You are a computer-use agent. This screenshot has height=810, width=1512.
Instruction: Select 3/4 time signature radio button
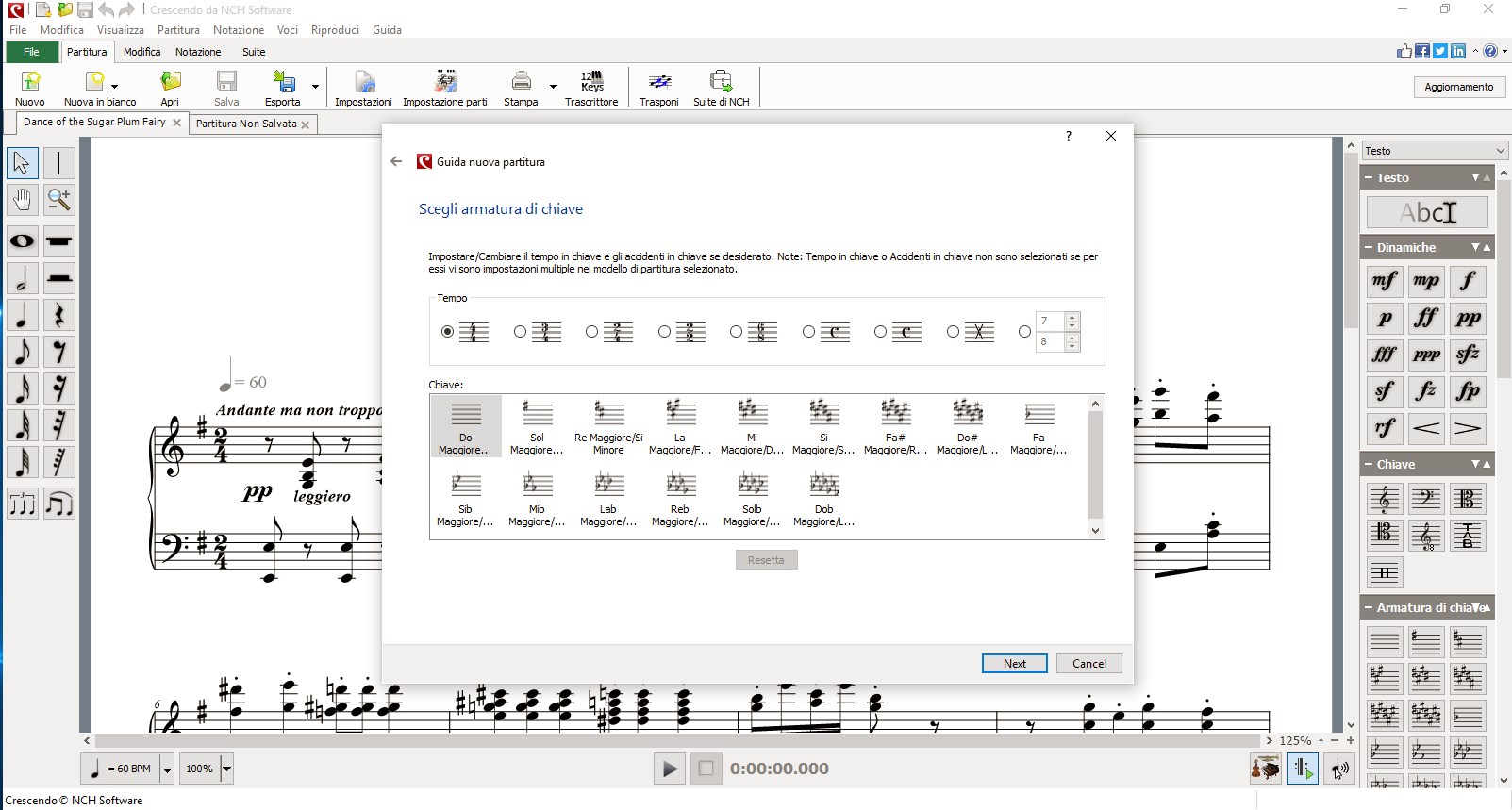pyautogui.click(x=520, y=332)
